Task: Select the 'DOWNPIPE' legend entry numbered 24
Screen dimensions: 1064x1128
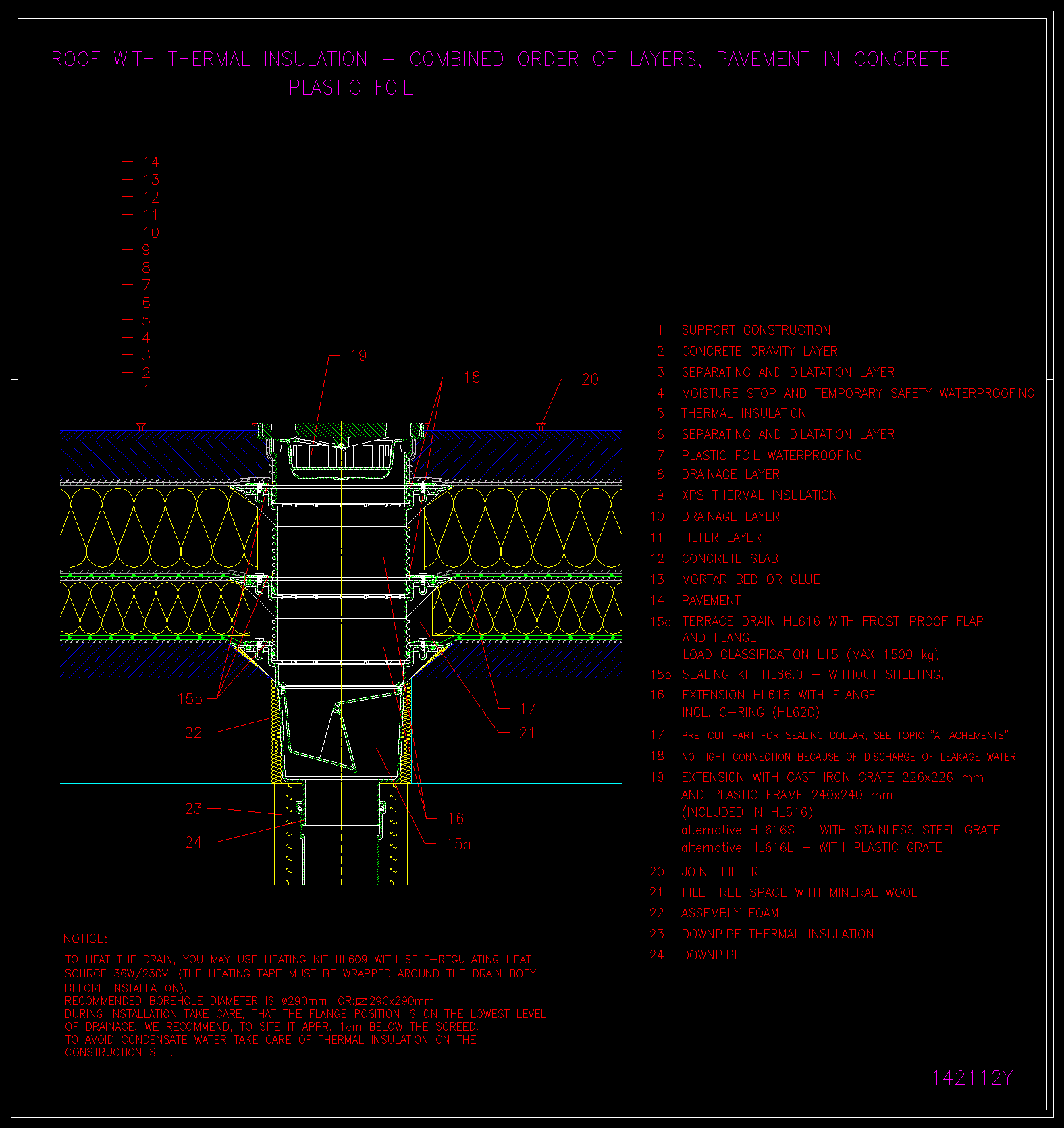Action: click(711, 955)
